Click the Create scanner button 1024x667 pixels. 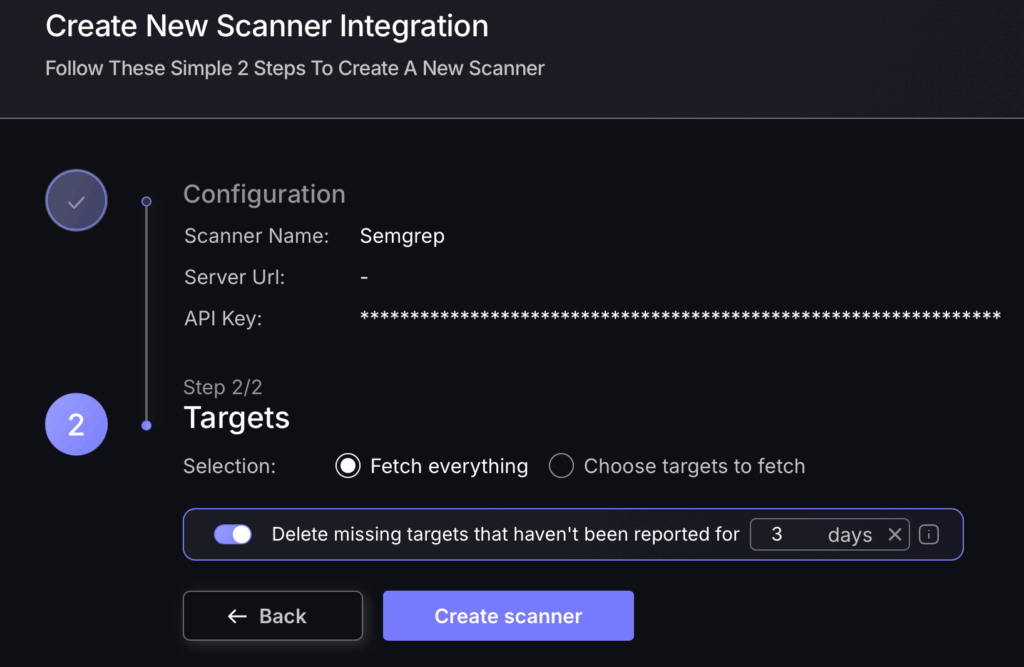[x=508, y=616]
